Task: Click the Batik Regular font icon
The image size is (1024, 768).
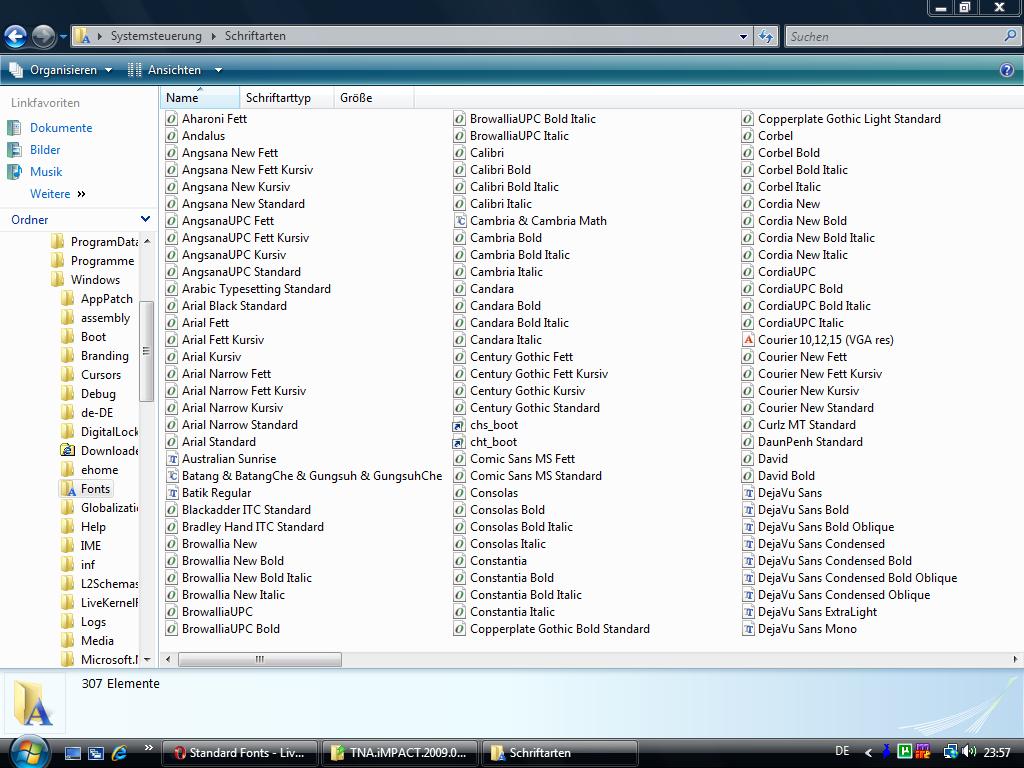Action: (x=172, y=493)
